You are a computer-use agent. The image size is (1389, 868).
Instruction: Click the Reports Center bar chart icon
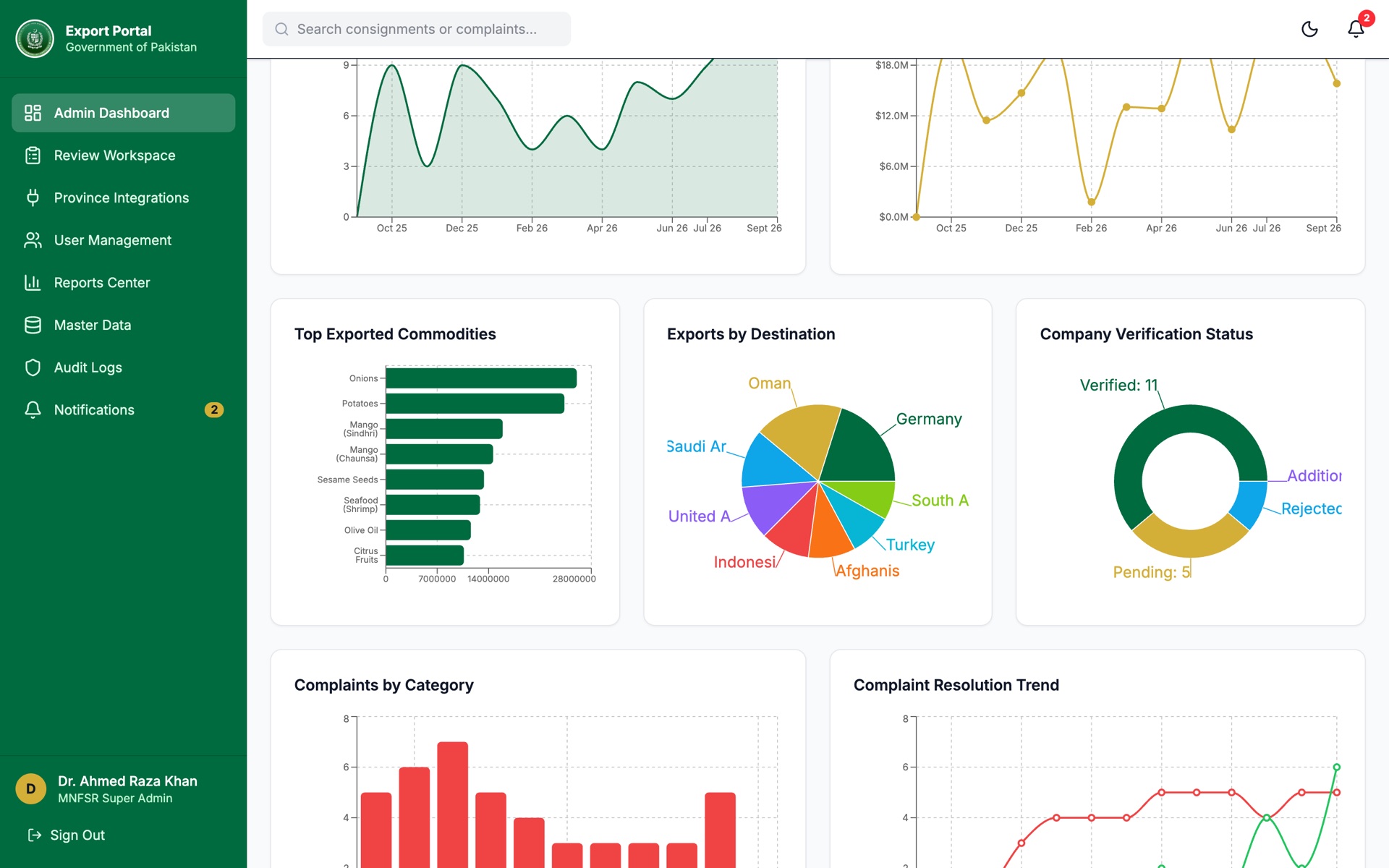33,283
